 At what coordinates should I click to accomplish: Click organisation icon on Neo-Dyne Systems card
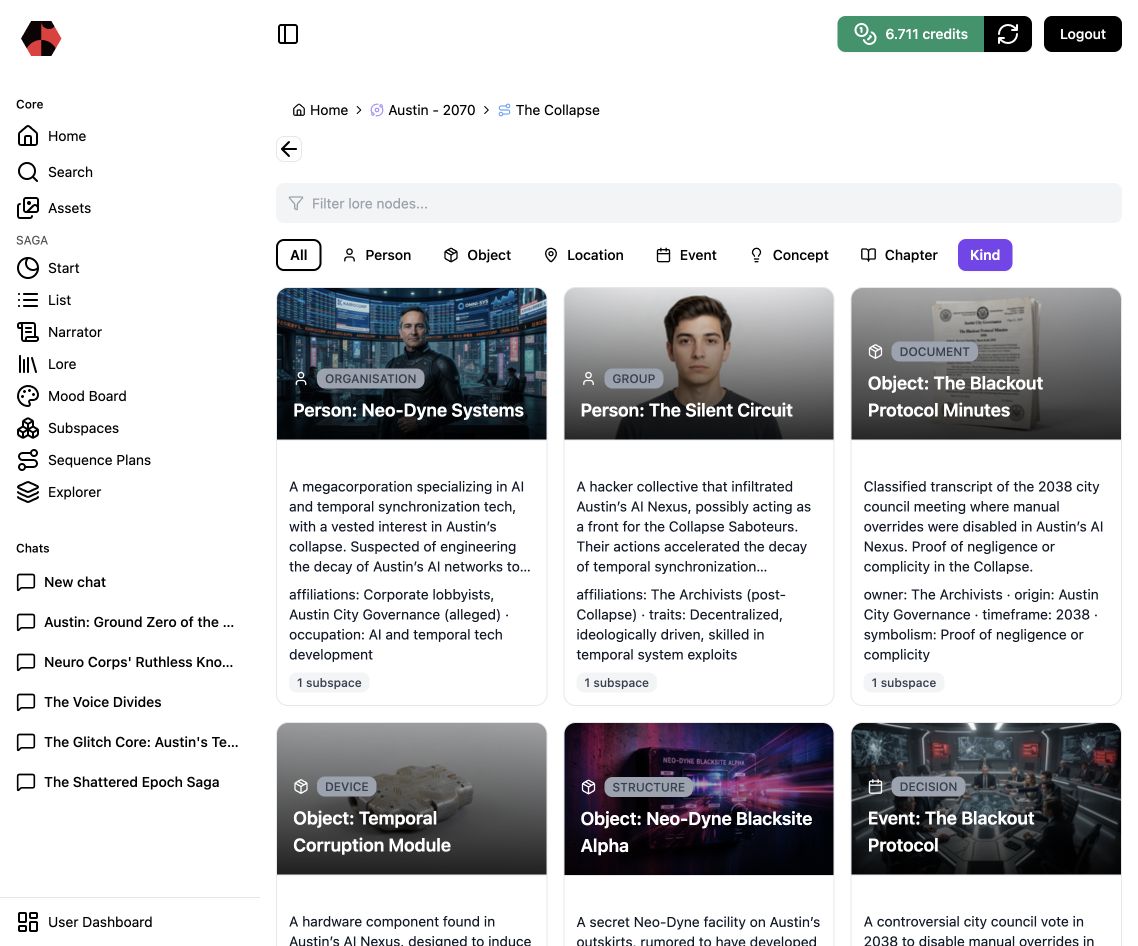pyautogui.click(x=301, y=378)
